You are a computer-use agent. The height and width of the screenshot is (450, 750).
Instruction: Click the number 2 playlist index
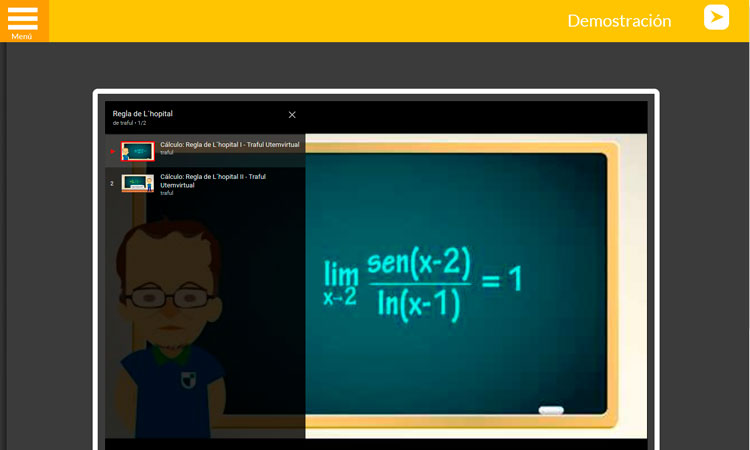click(112, 184)
